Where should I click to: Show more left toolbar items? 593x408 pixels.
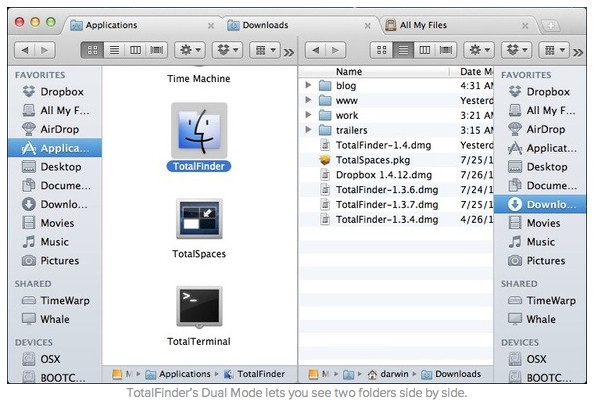tap(289, 52)
